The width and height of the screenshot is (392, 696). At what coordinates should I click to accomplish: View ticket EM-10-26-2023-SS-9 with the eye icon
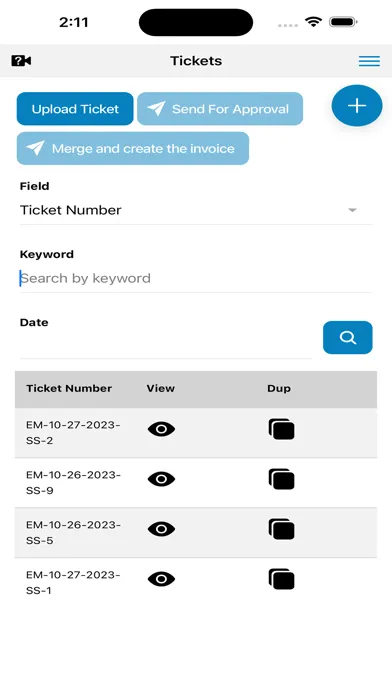tap(161, 479)
